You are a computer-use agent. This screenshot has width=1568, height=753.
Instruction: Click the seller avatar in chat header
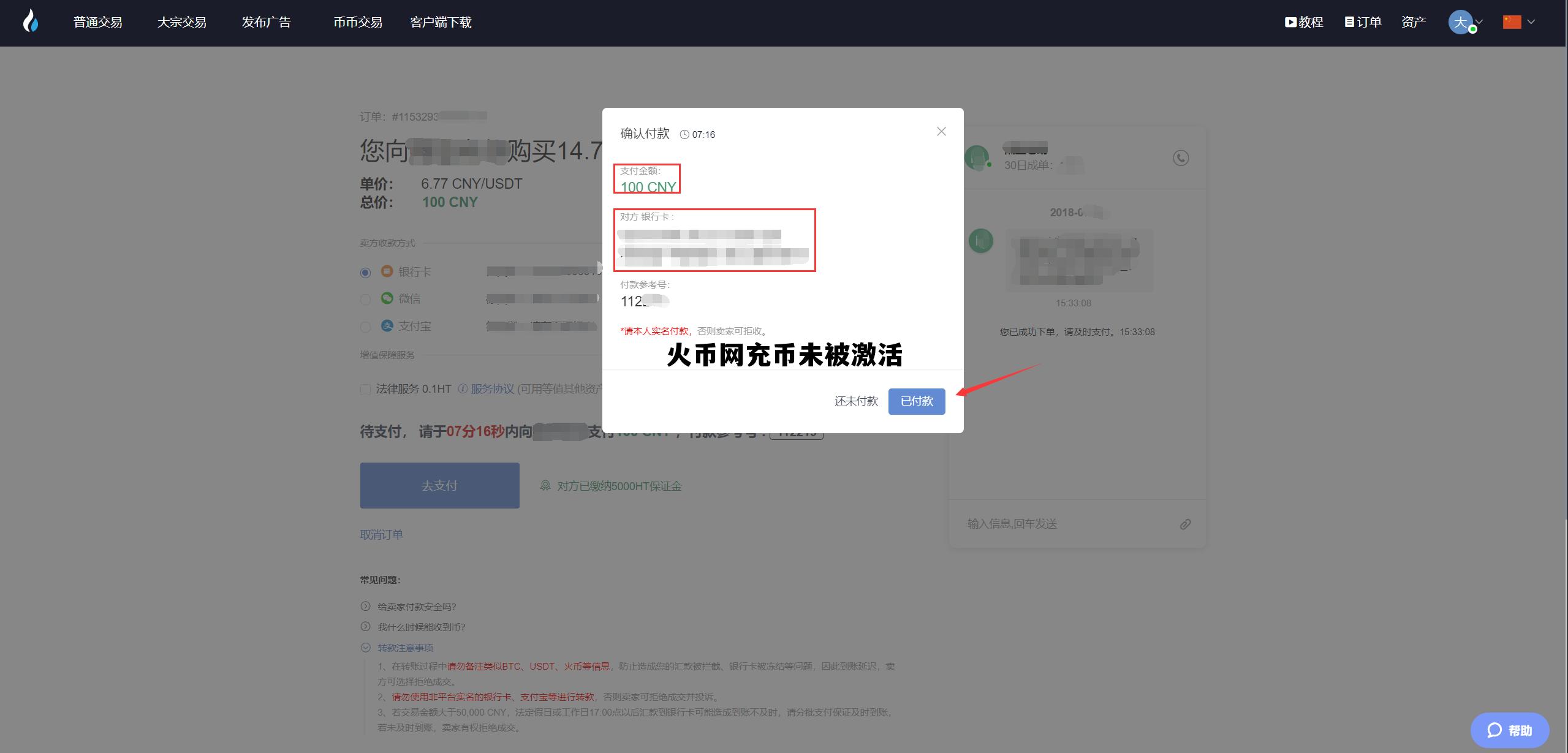977,157
